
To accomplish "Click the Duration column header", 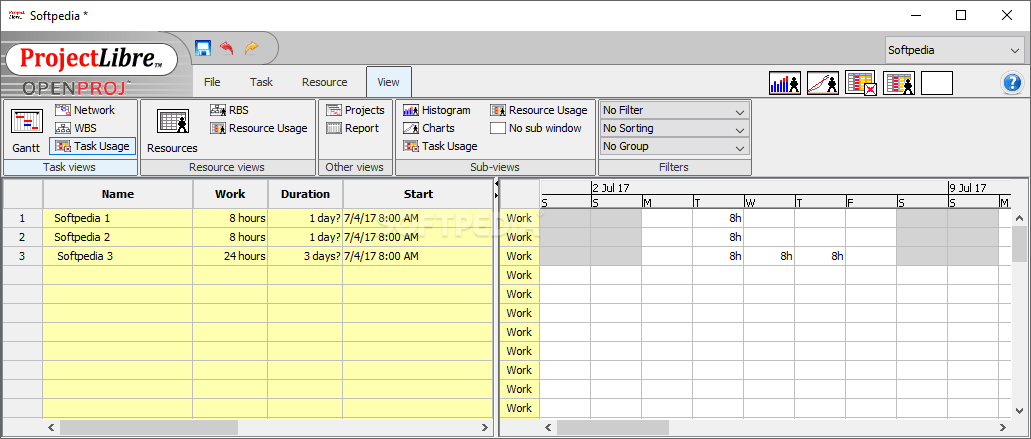I will tap(305, 194).
